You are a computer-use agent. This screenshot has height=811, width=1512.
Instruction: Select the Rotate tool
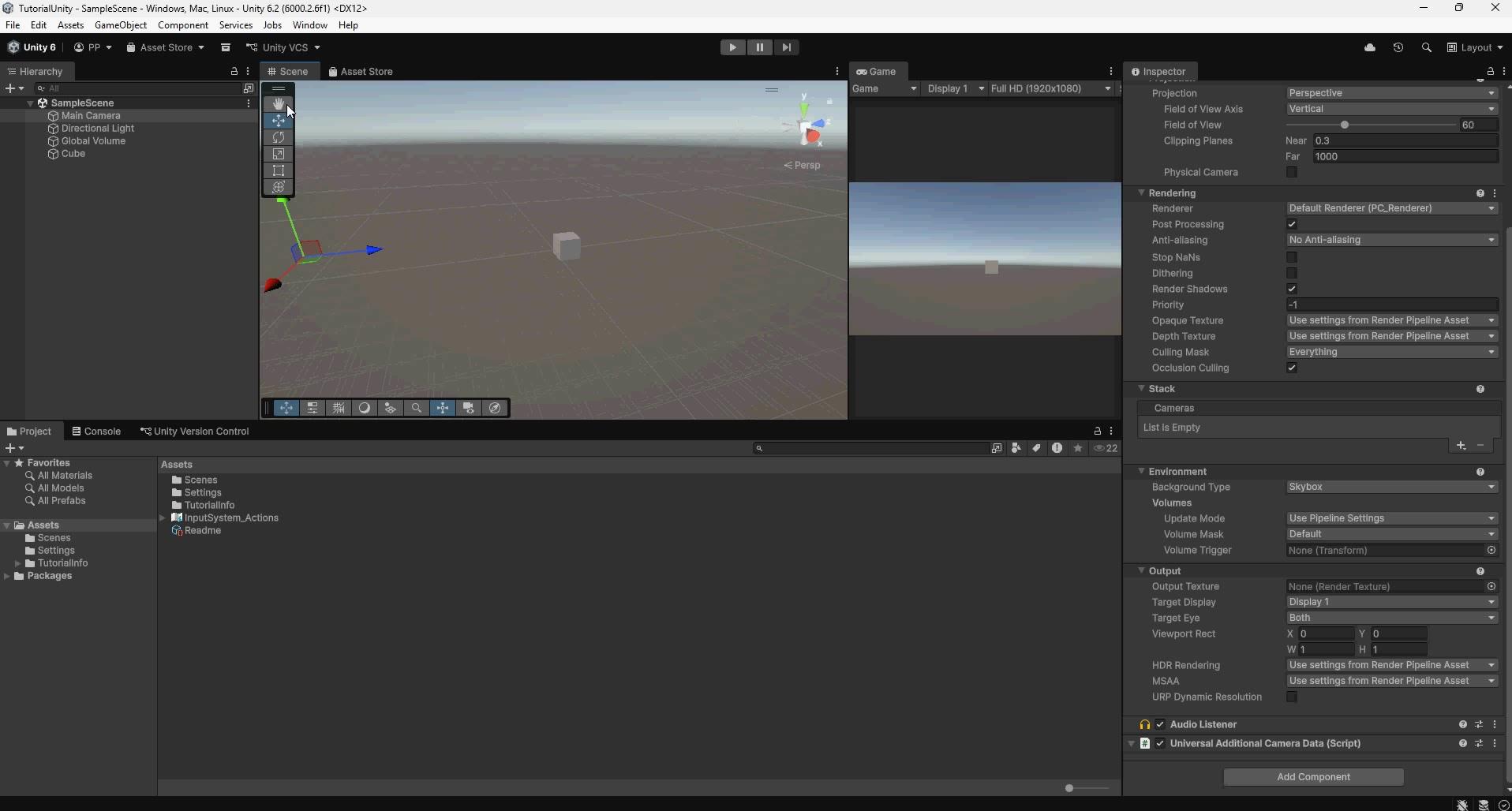coord(278,137)
